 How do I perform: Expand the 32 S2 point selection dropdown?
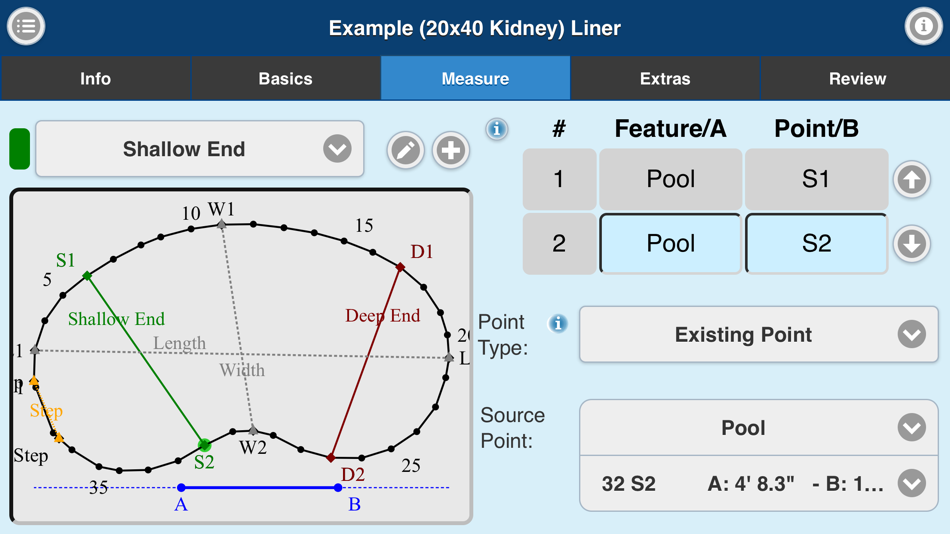pos(759,484)
